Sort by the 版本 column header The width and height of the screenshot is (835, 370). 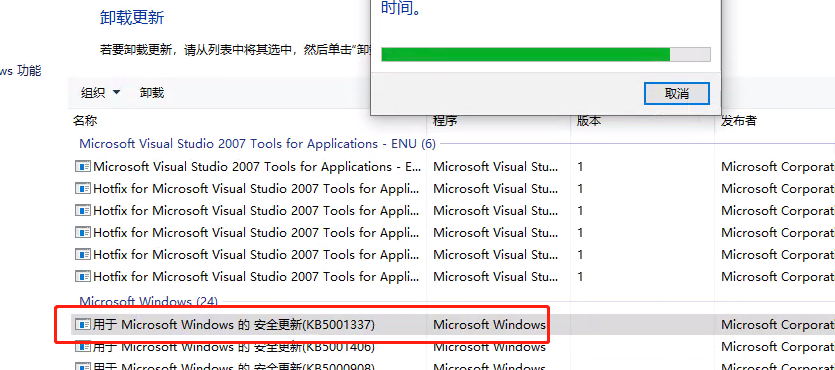[589, 121]
